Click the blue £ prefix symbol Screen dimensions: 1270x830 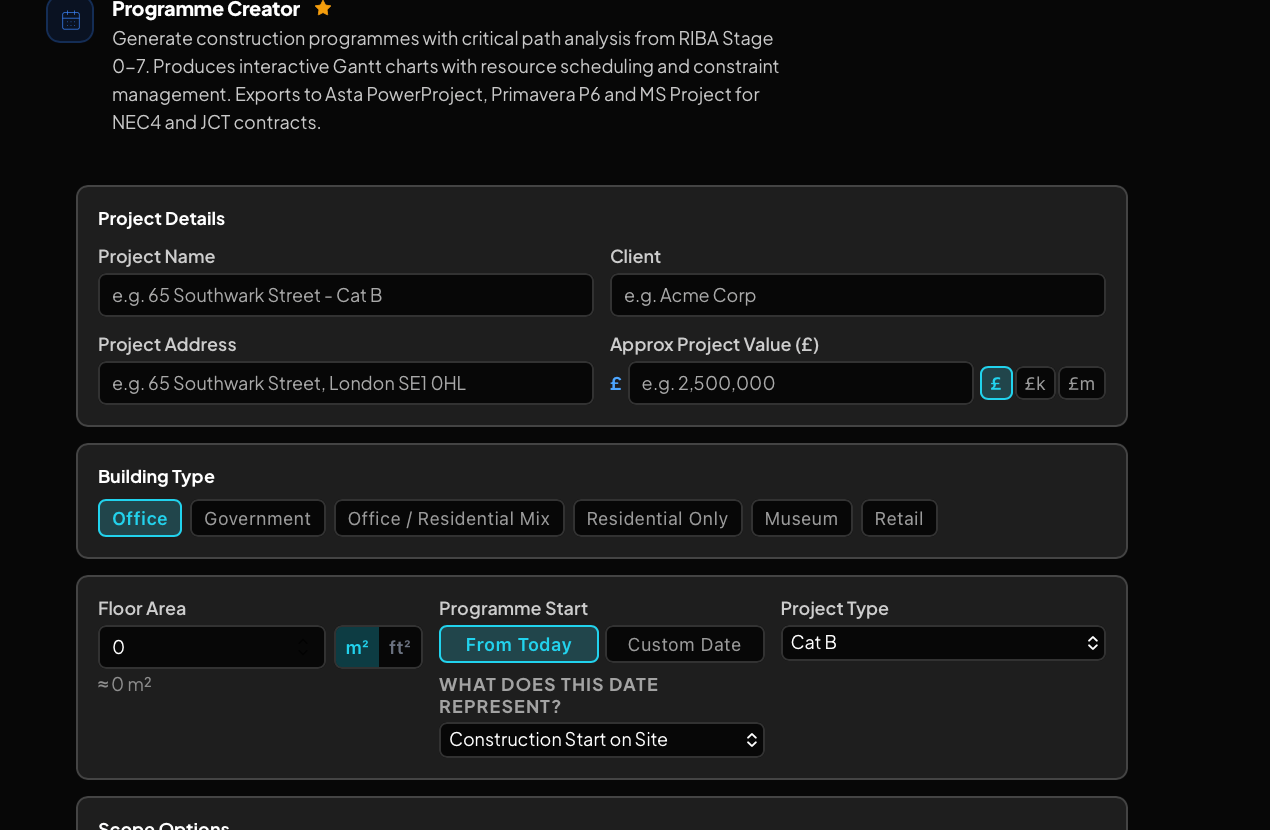616,383
